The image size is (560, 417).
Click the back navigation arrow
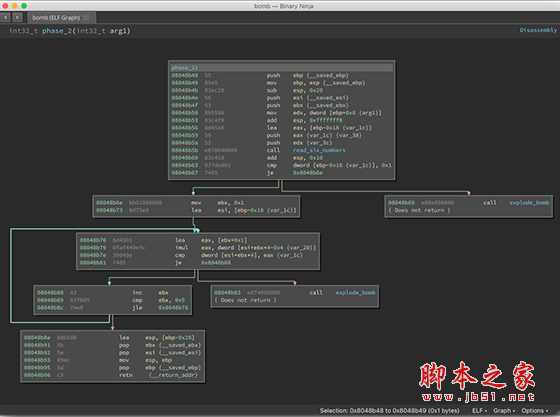coord(5,17)
